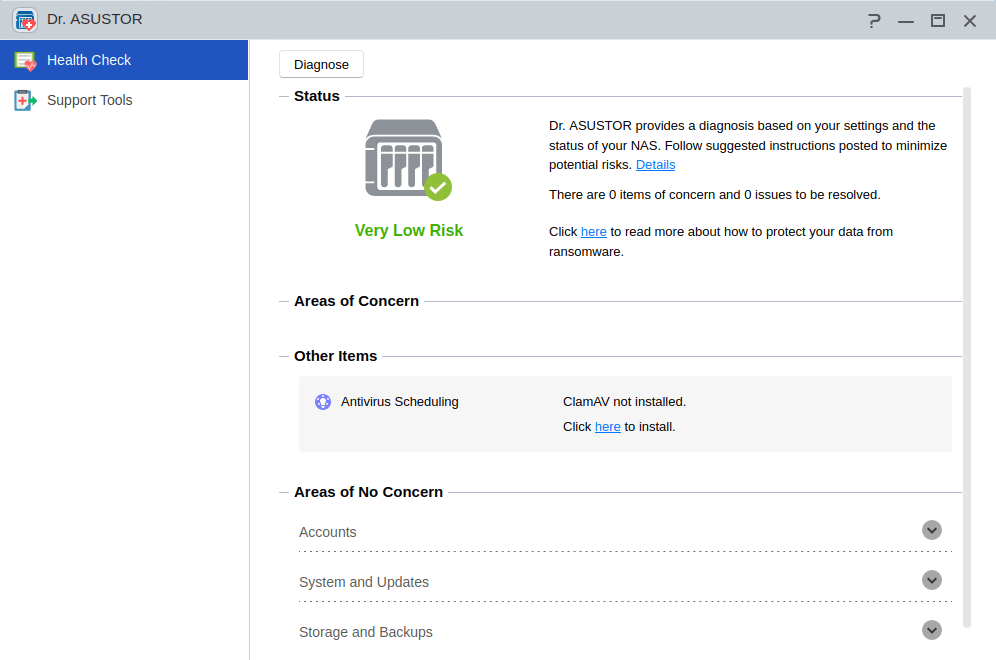The width and height of the screenshot is (996, 660).
Task: Click the '0 items of concern' summary sentence
Action: [x=715, y=195]
